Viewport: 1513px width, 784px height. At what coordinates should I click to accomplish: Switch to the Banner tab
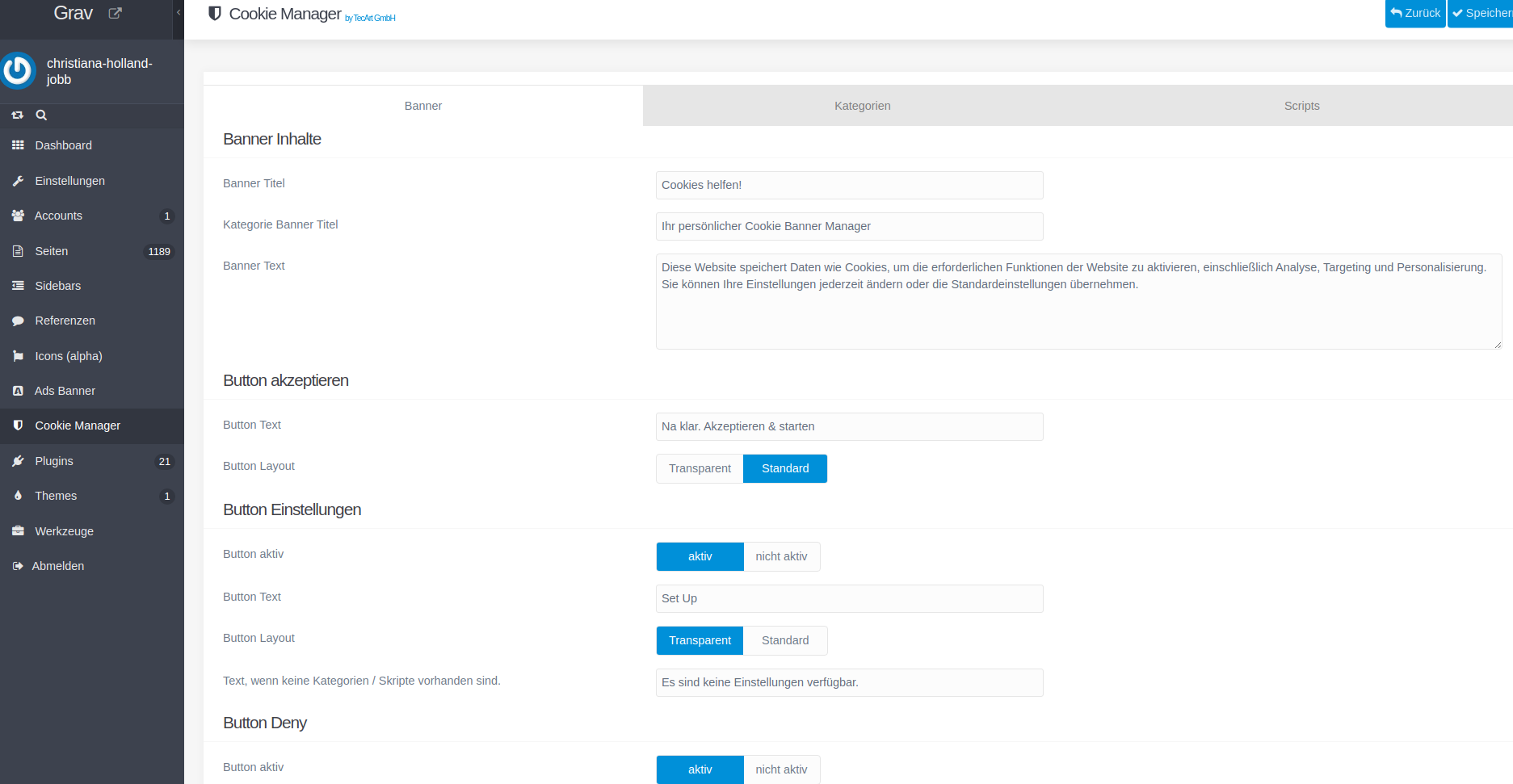coord(423,106)
